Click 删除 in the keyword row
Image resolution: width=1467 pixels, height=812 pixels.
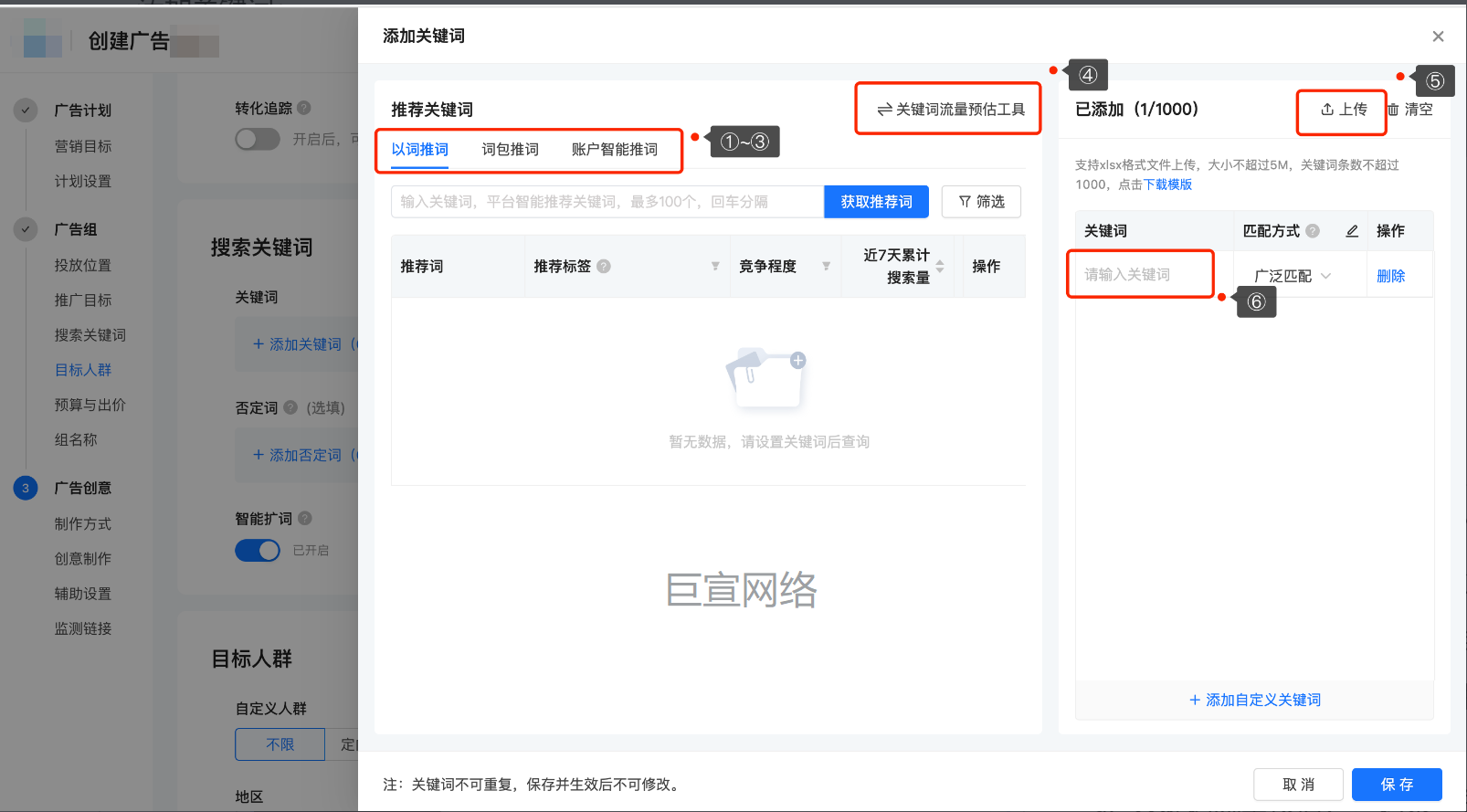click(x=1390, y=276)
